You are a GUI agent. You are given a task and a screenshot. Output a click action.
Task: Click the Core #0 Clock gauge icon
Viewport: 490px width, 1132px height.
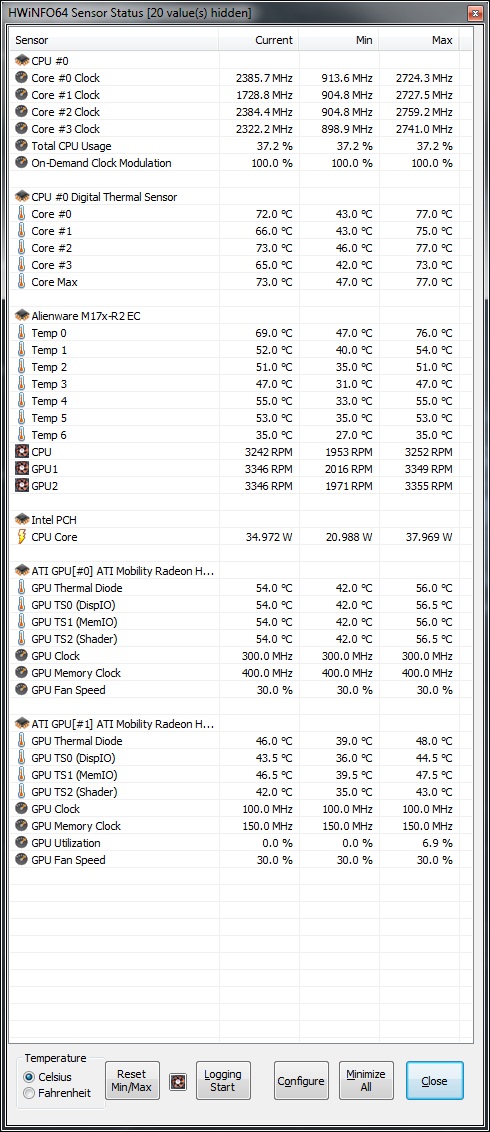22,78
